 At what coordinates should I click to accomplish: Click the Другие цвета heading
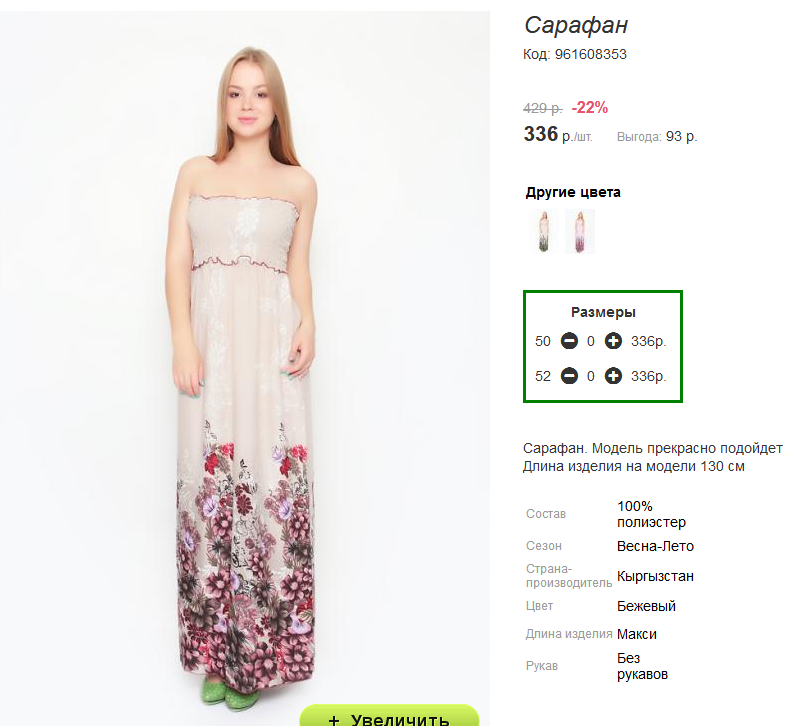click(573, 192)
